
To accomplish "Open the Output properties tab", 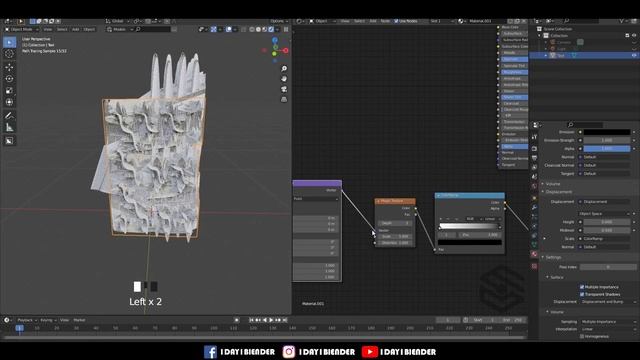I will 534,158.
